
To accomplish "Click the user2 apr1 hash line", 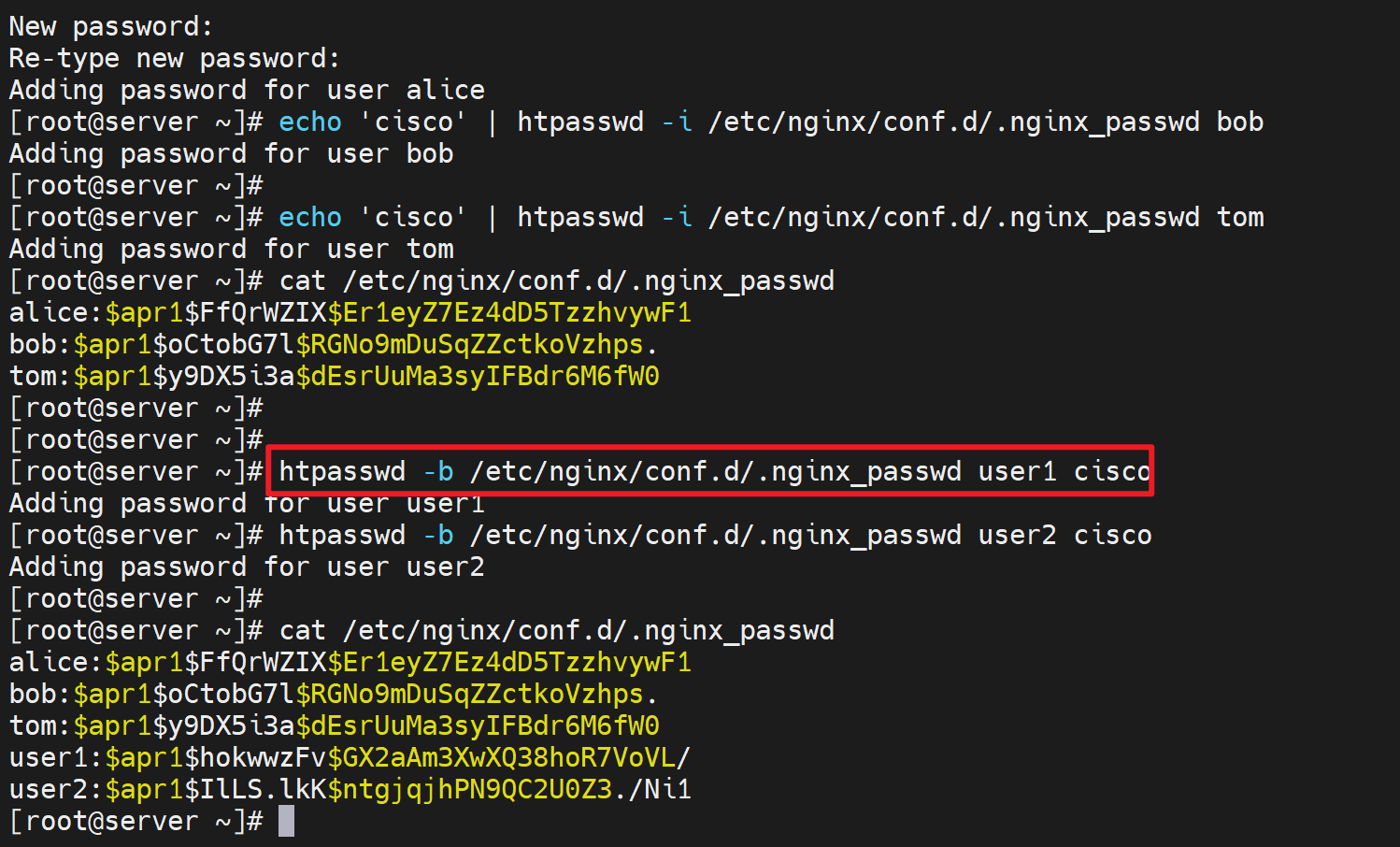I will [350, 789].
